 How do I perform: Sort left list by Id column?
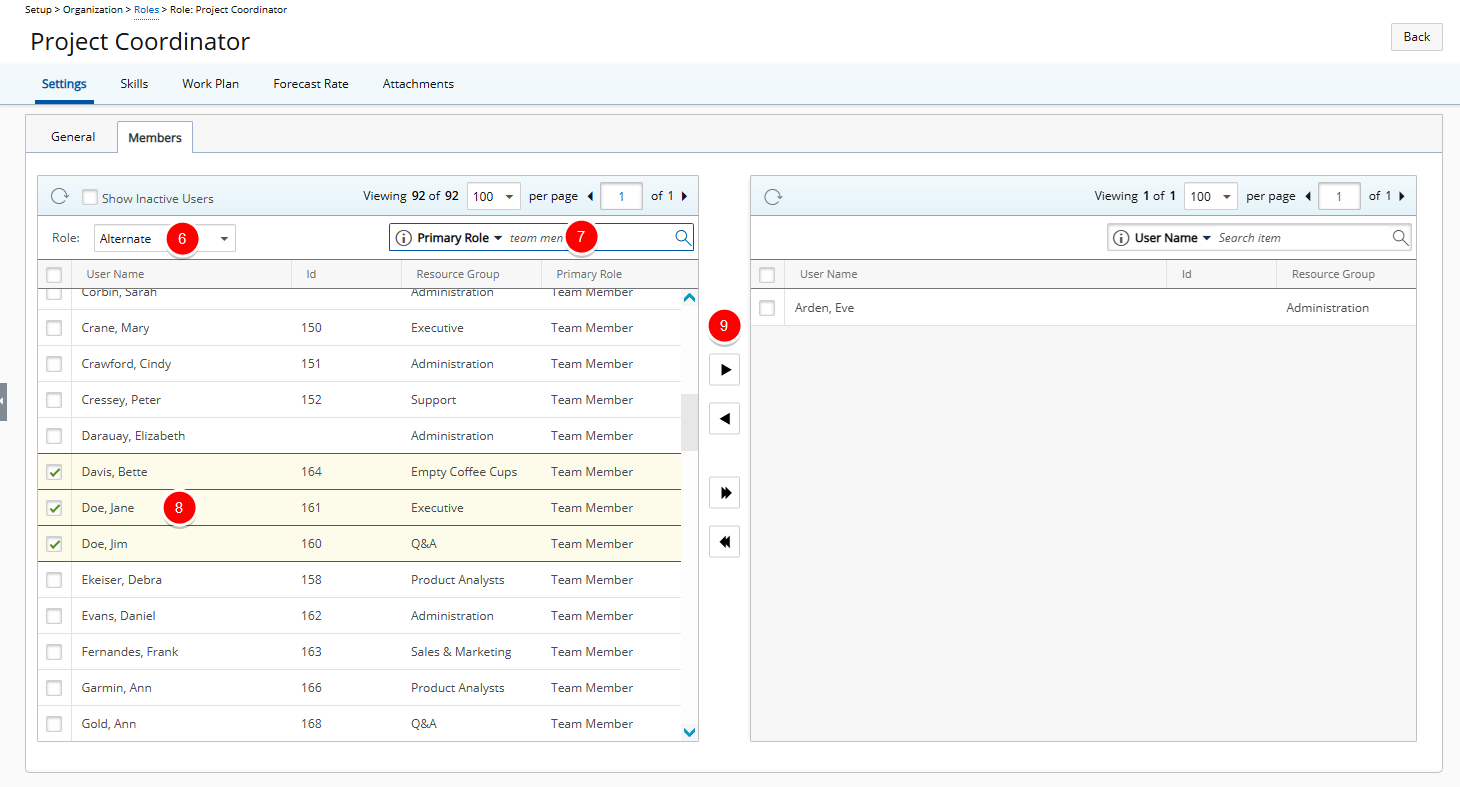point(311,274)
